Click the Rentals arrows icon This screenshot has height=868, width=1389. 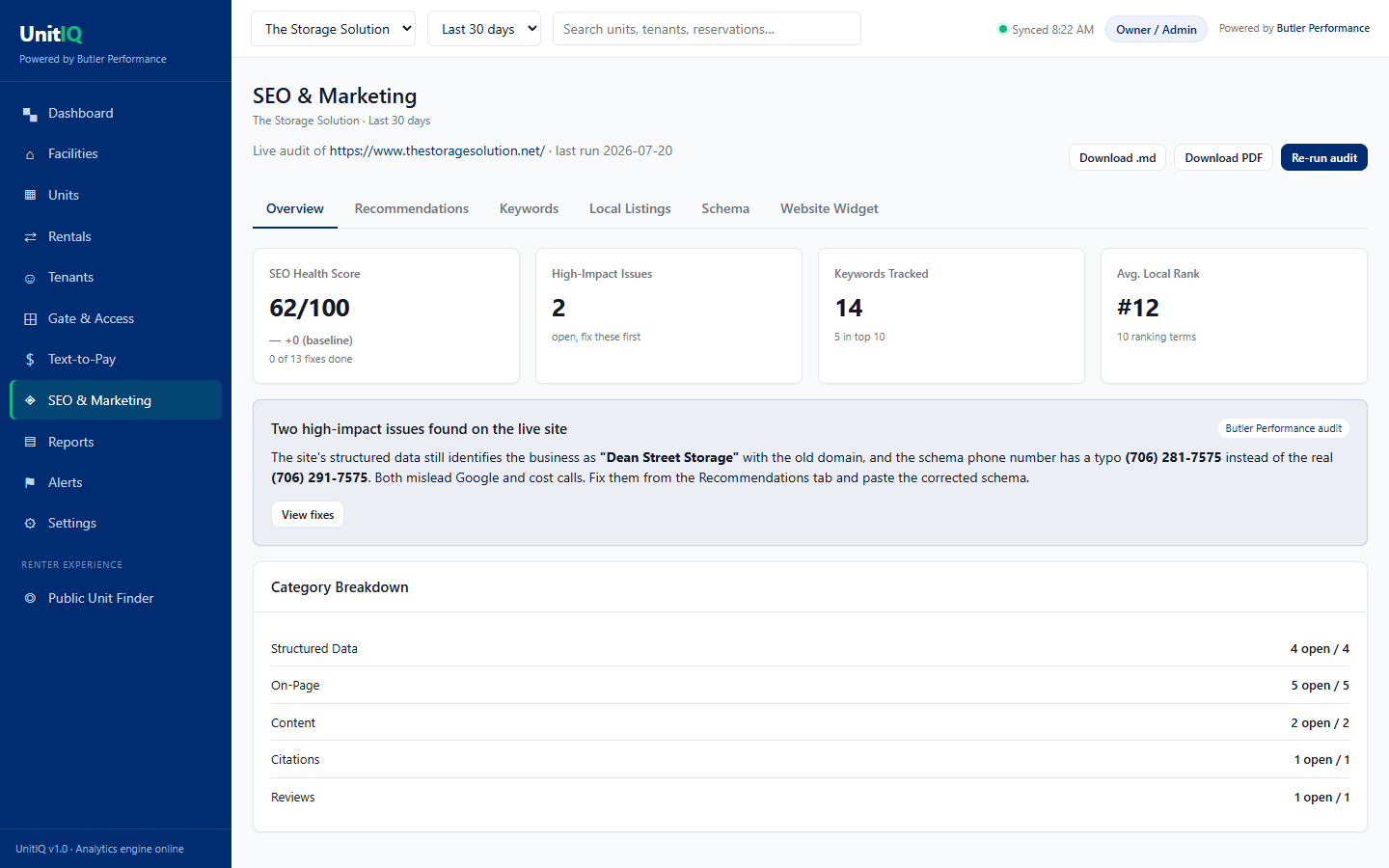point(30,236)
